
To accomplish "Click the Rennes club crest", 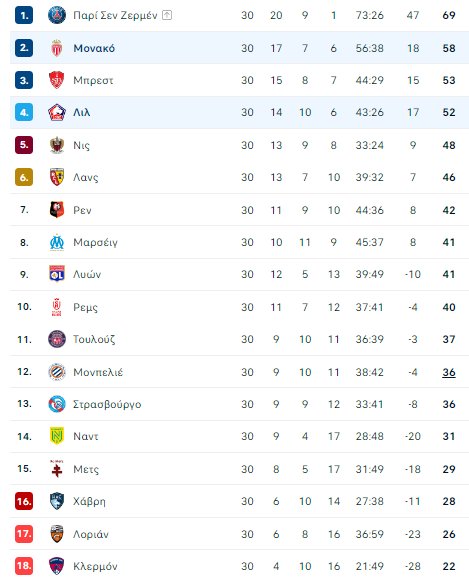I will (x=57, y=210).
